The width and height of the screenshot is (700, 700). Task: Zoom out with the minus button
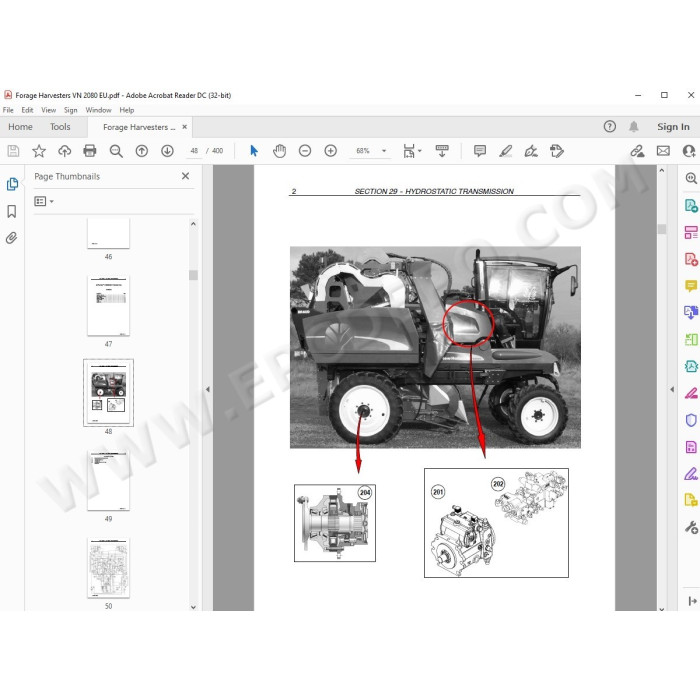[x=305, y=151]
